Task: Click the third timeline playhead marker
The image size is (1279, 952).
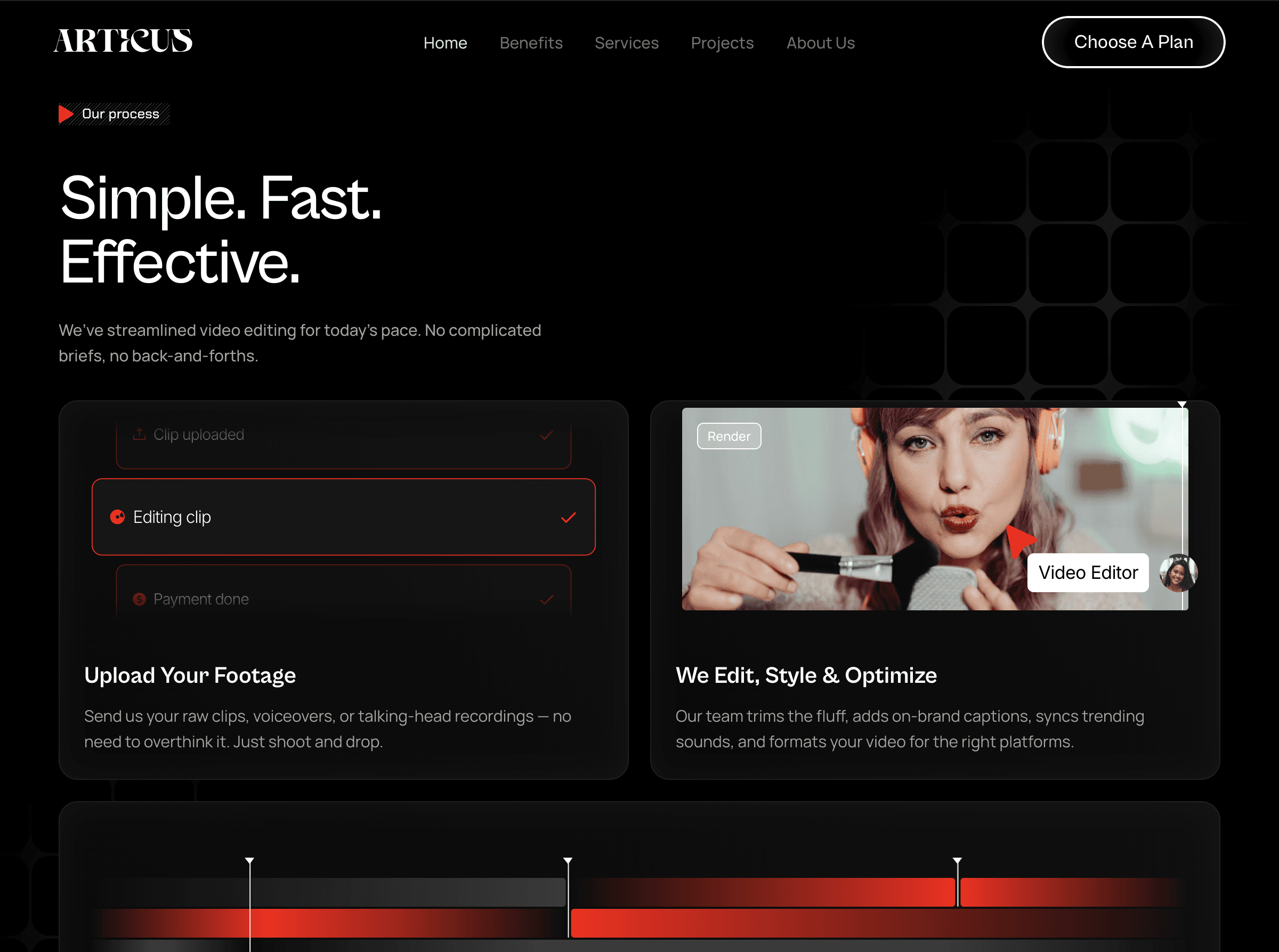Action: pos(957,861)
